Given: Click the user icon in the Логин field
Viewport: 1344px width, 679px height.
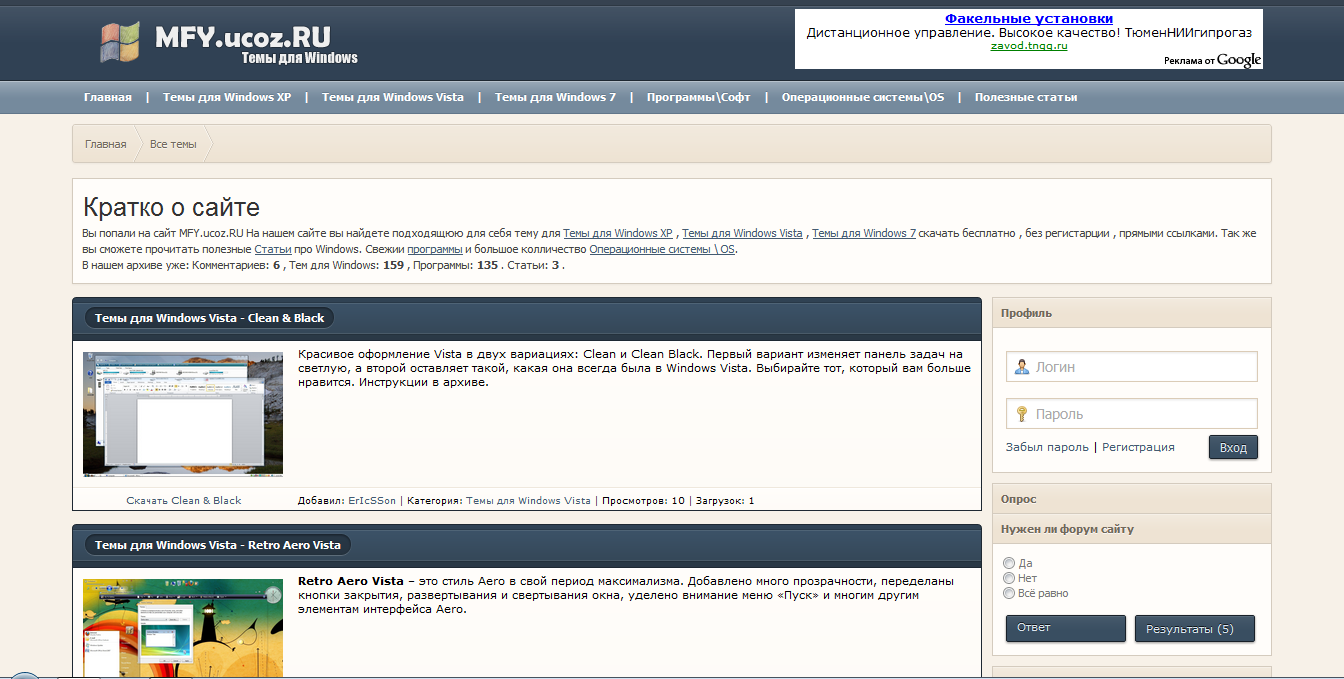Looking at the screenshot, I should [1021, 367].
